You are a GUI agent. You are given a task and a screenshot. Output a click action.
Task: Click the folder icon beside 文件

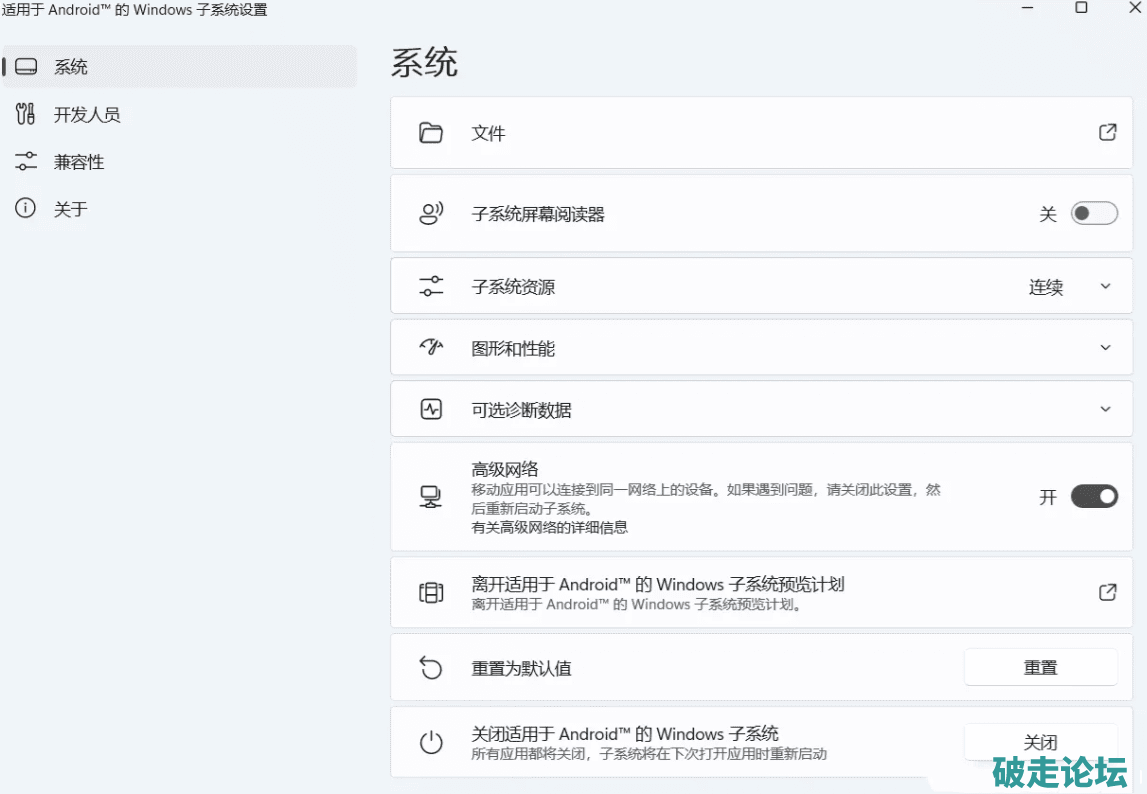point(431,133)
